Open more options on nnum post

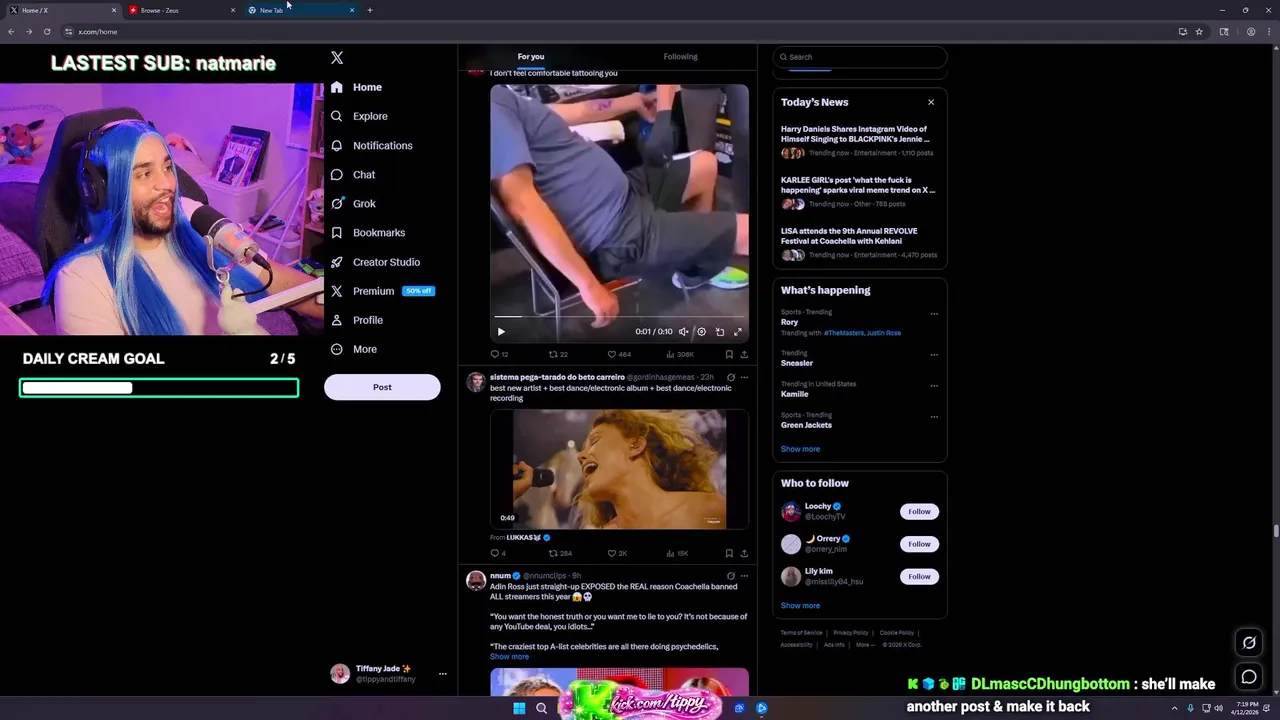tap(744, 576)
